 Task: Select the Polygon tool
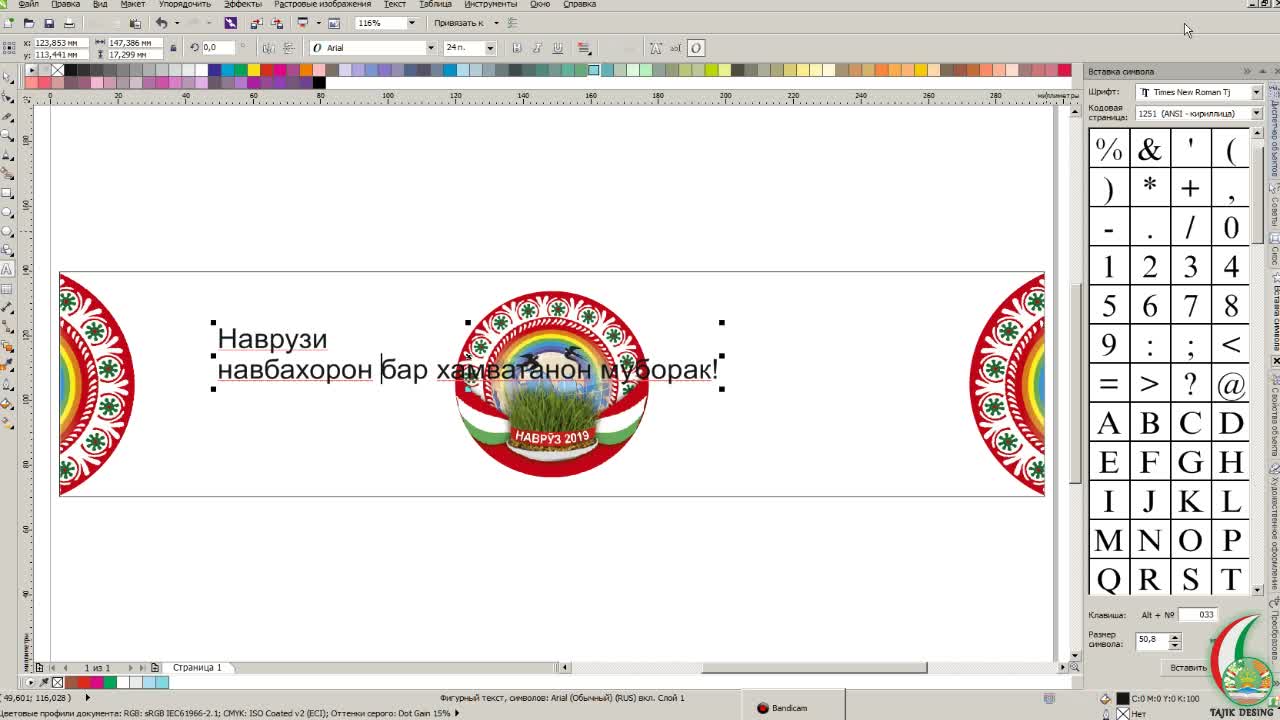click(x=7, y=231)
